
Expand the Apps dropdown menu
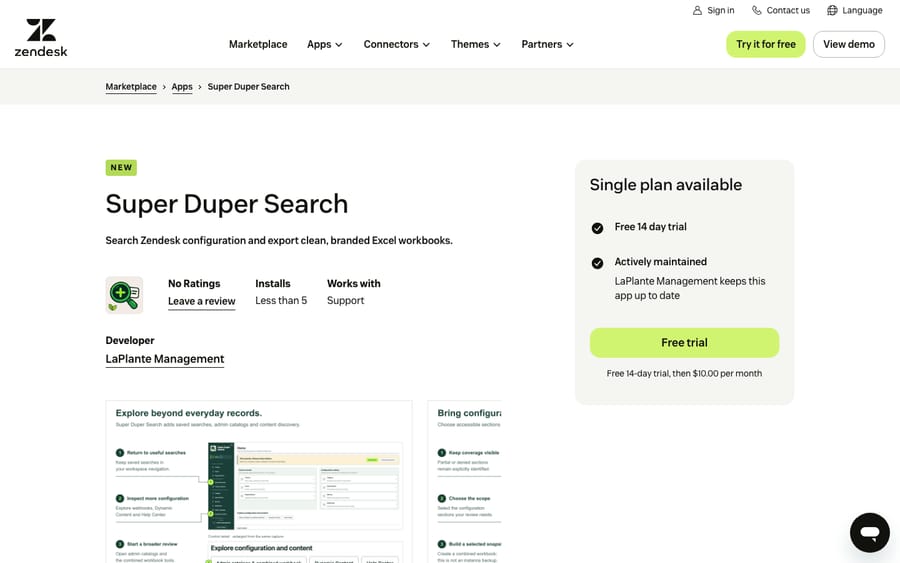point(325,44)
